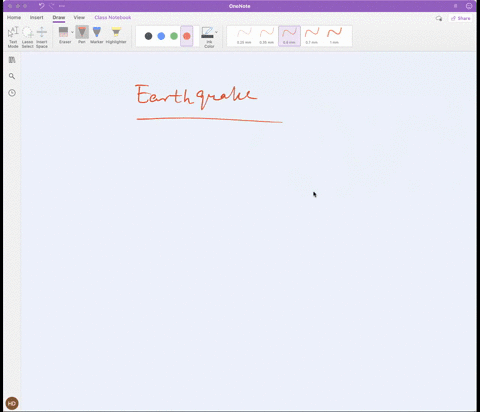The width and height of the screenshot is (480, 412).
Task: Select the Text Mode tool
Action: point(13,37)
